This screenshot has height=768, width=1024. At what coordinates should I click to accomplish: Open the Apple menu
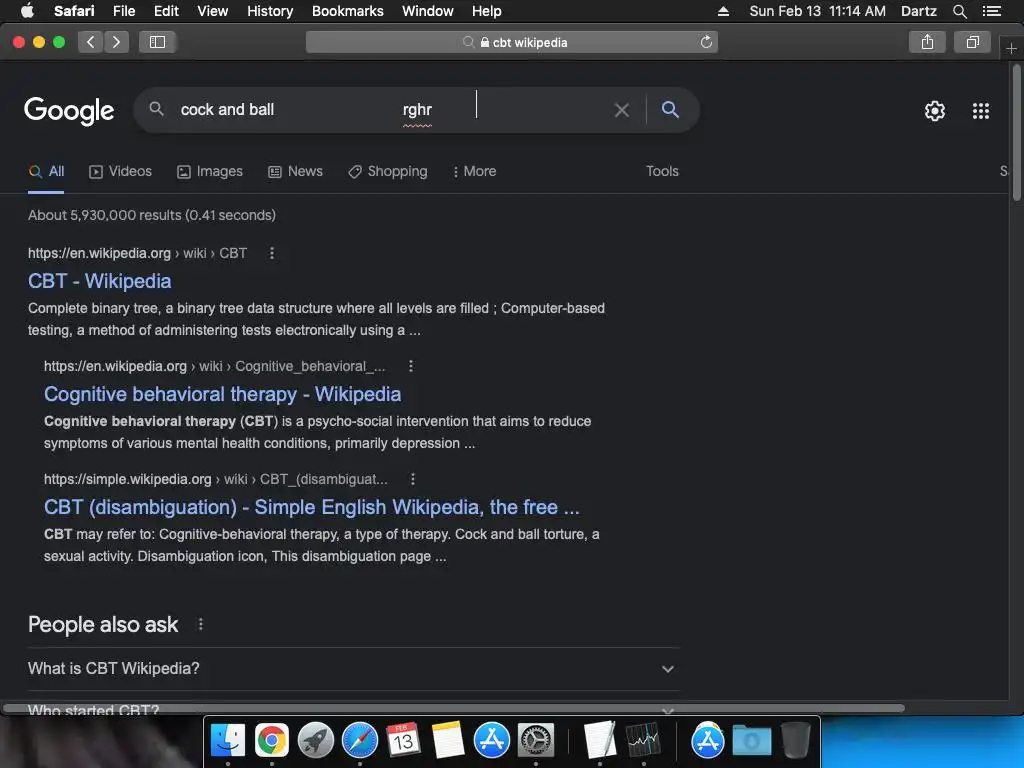pos(27,11)
